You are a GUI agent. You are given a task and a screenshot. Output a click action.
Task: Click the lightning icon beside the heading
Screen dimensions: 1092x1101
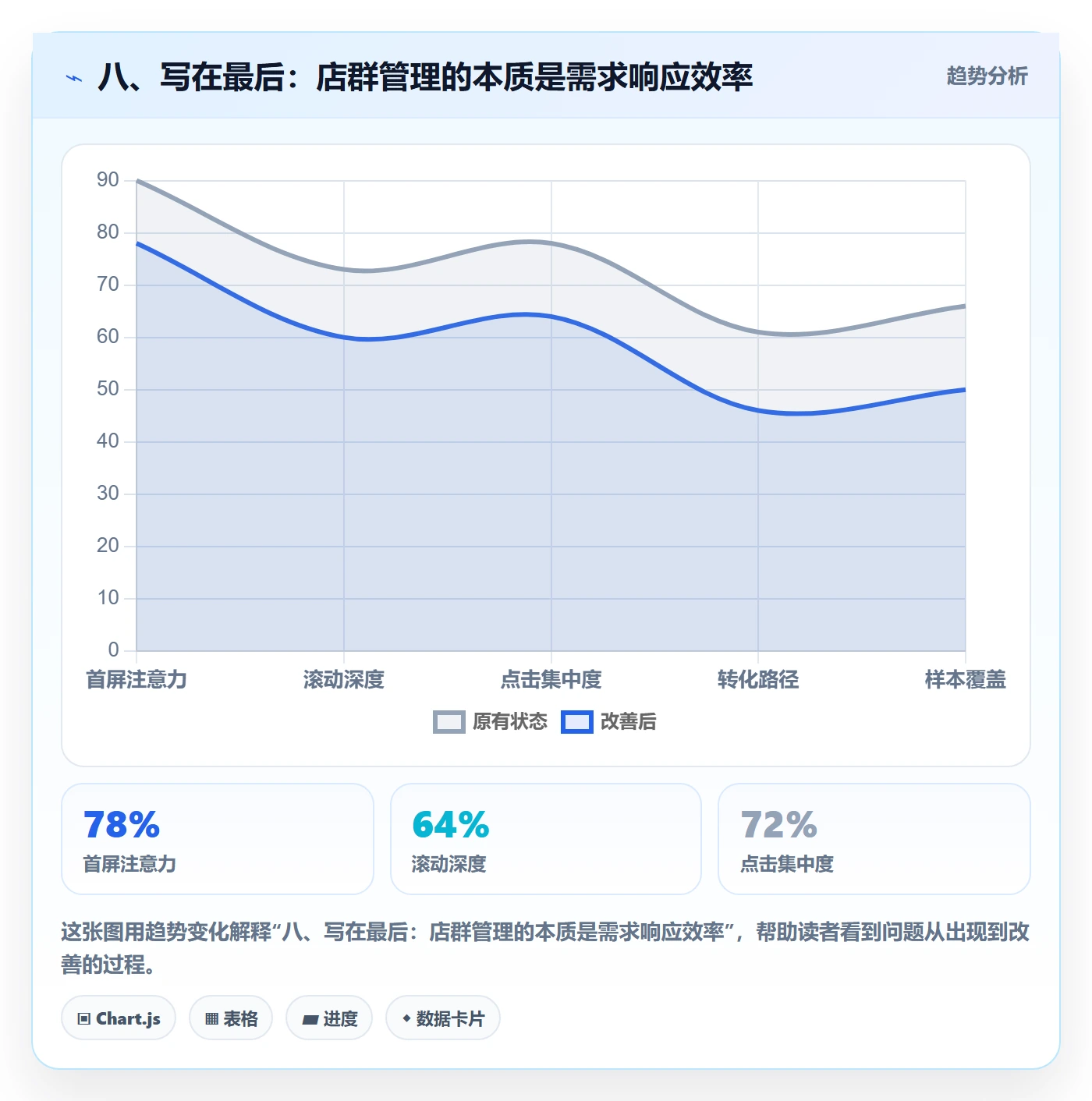click(74, 78)
